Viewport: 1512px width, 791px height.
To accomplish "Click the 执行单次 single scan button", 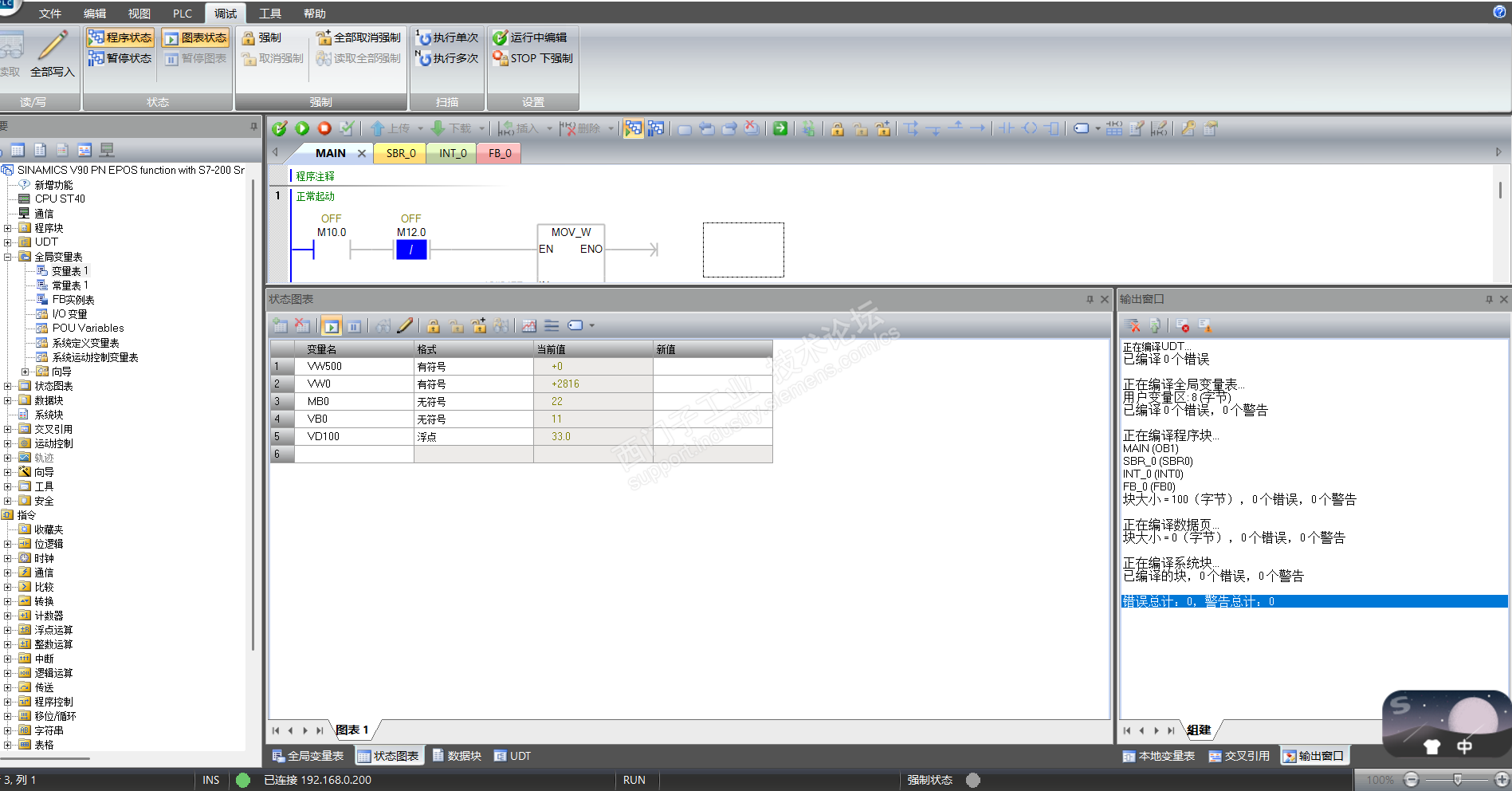I will [x=447, y=37].
